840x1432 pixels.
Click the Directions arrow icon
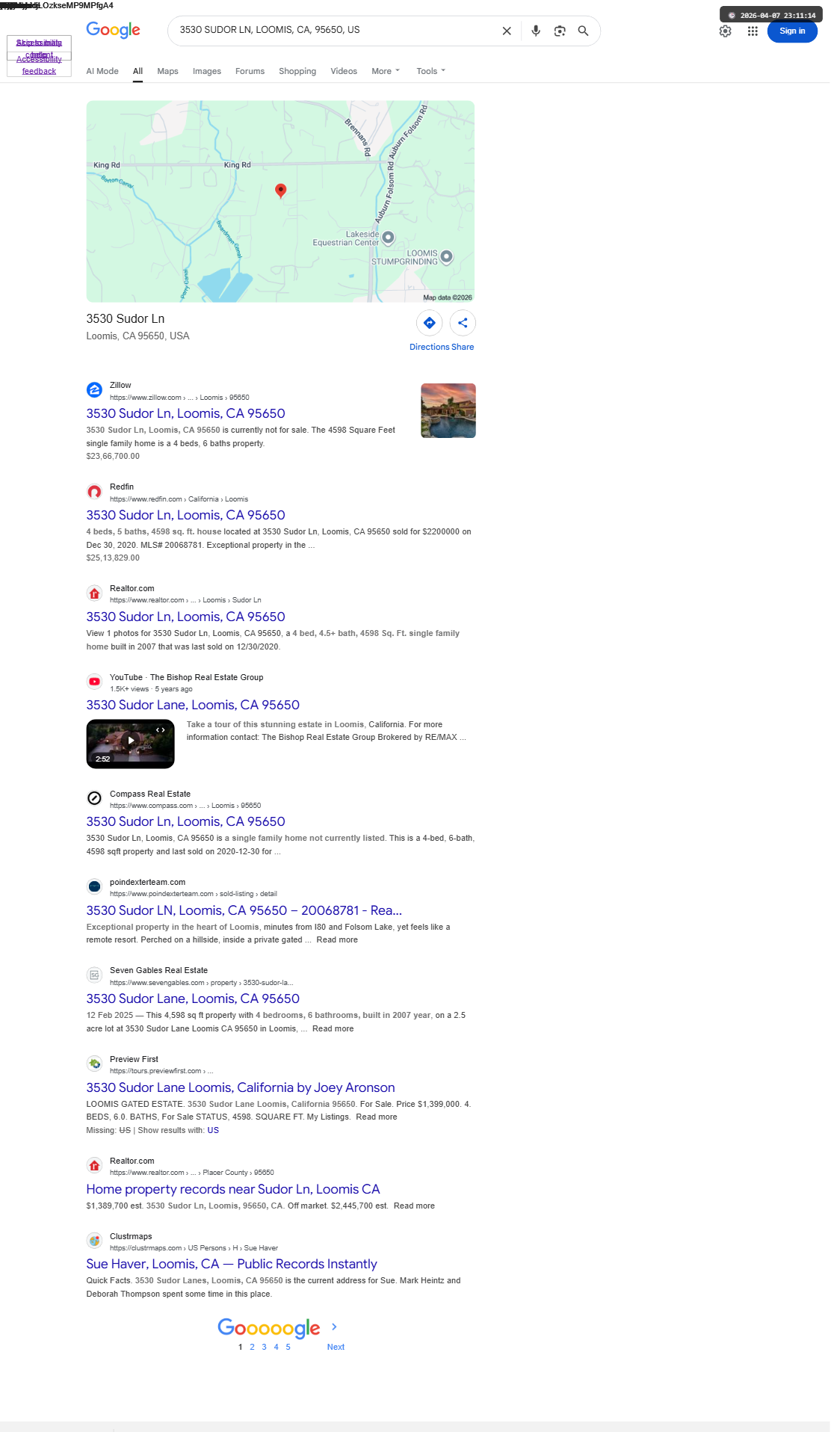pyautogui.click(x=430, y=323)
